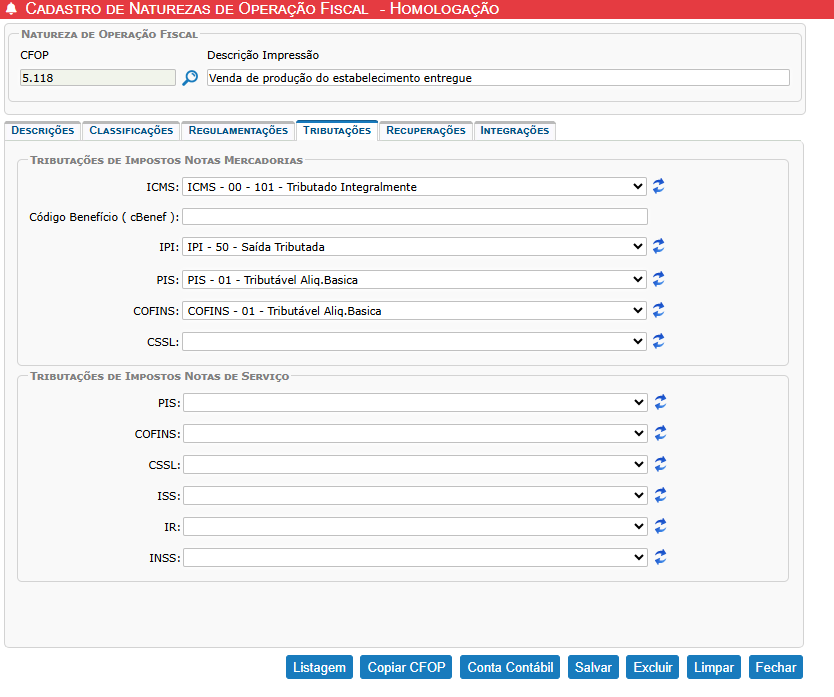
Task: Click the CFOP magnifying glass search icon
Action: point(190,78)
